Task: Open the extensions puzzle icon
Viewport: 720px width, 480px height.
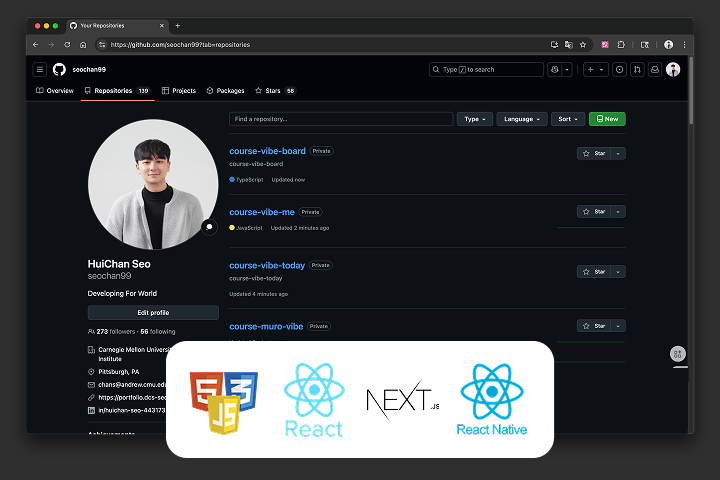Action: (621, 45)
